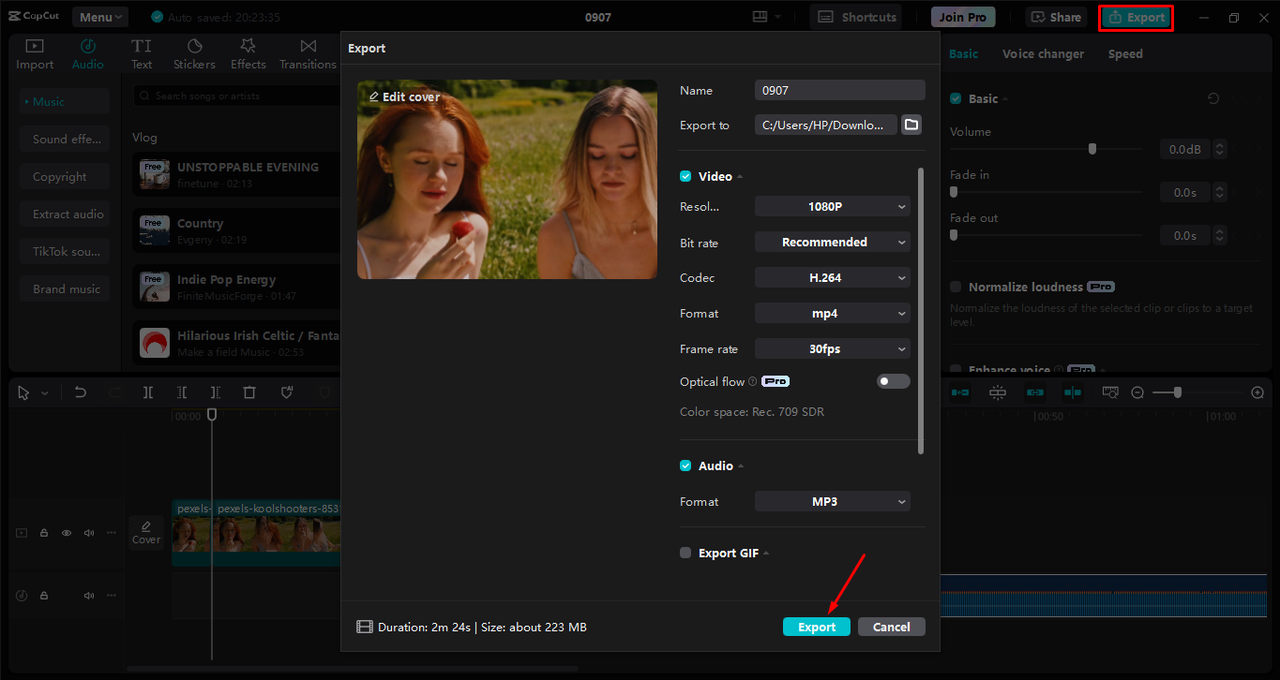Toggle the Basic checkbox in audio panel
This screenshot has width=1280, height=680.
[x=956, y=99]
